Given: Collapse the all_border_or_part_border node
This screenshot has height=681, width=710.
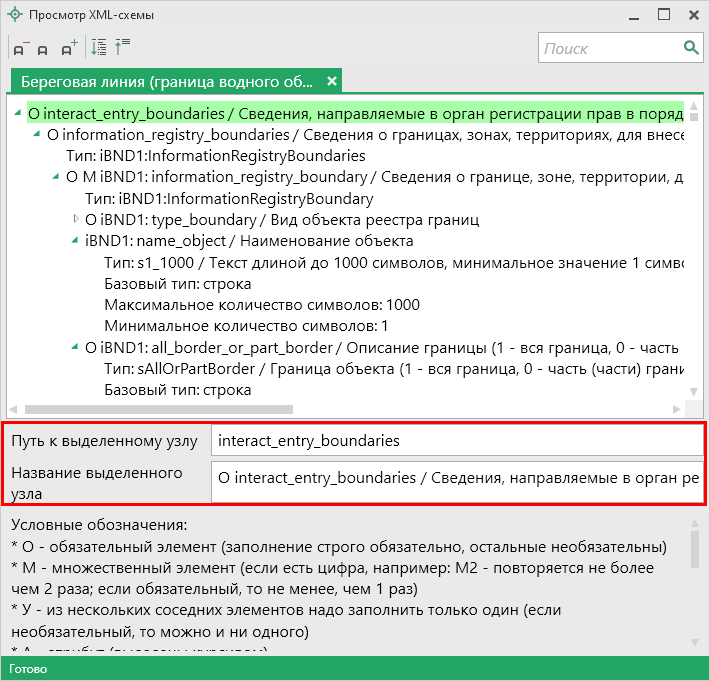Looking at the screenshot, I should (x=76, y=348).
